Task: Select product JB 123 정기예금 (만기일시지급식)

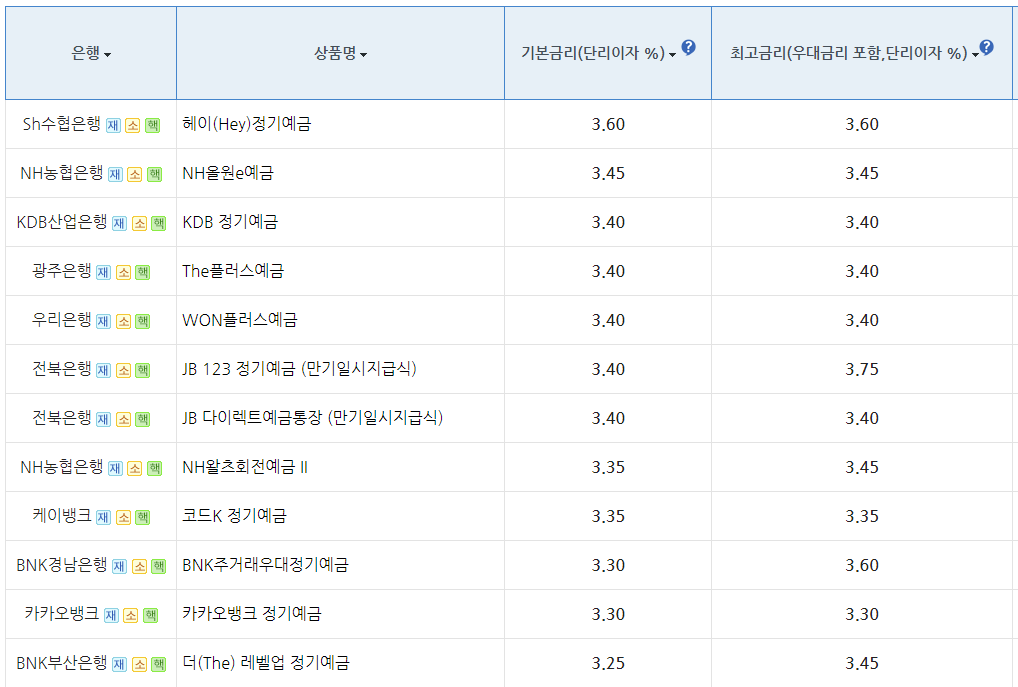Action: pyautogui.click(x=299, y=369)
